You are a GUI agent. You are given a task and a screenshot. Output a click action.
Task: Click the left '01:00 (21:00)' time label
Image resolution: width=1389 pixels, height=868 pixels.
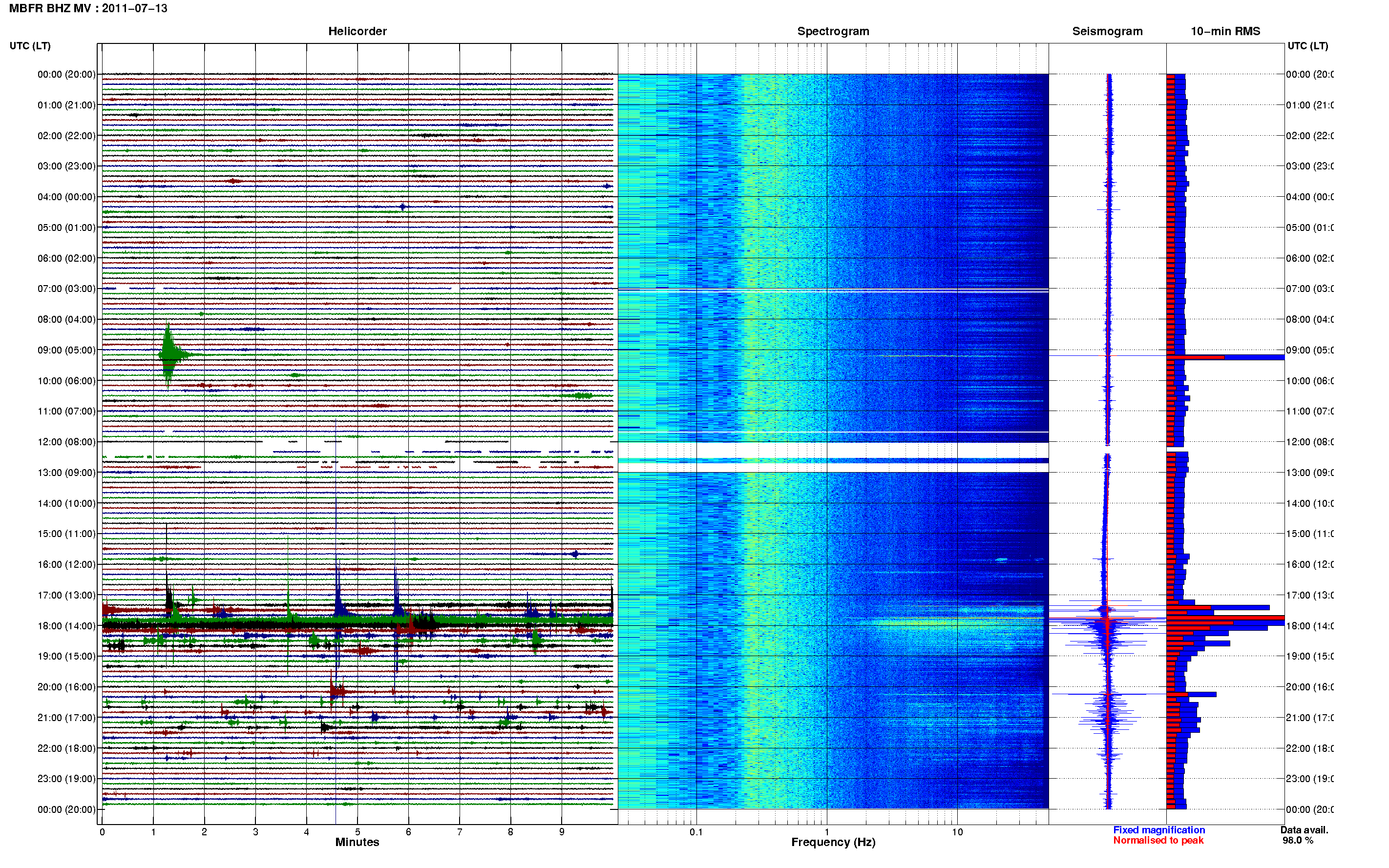pos(66,105)
